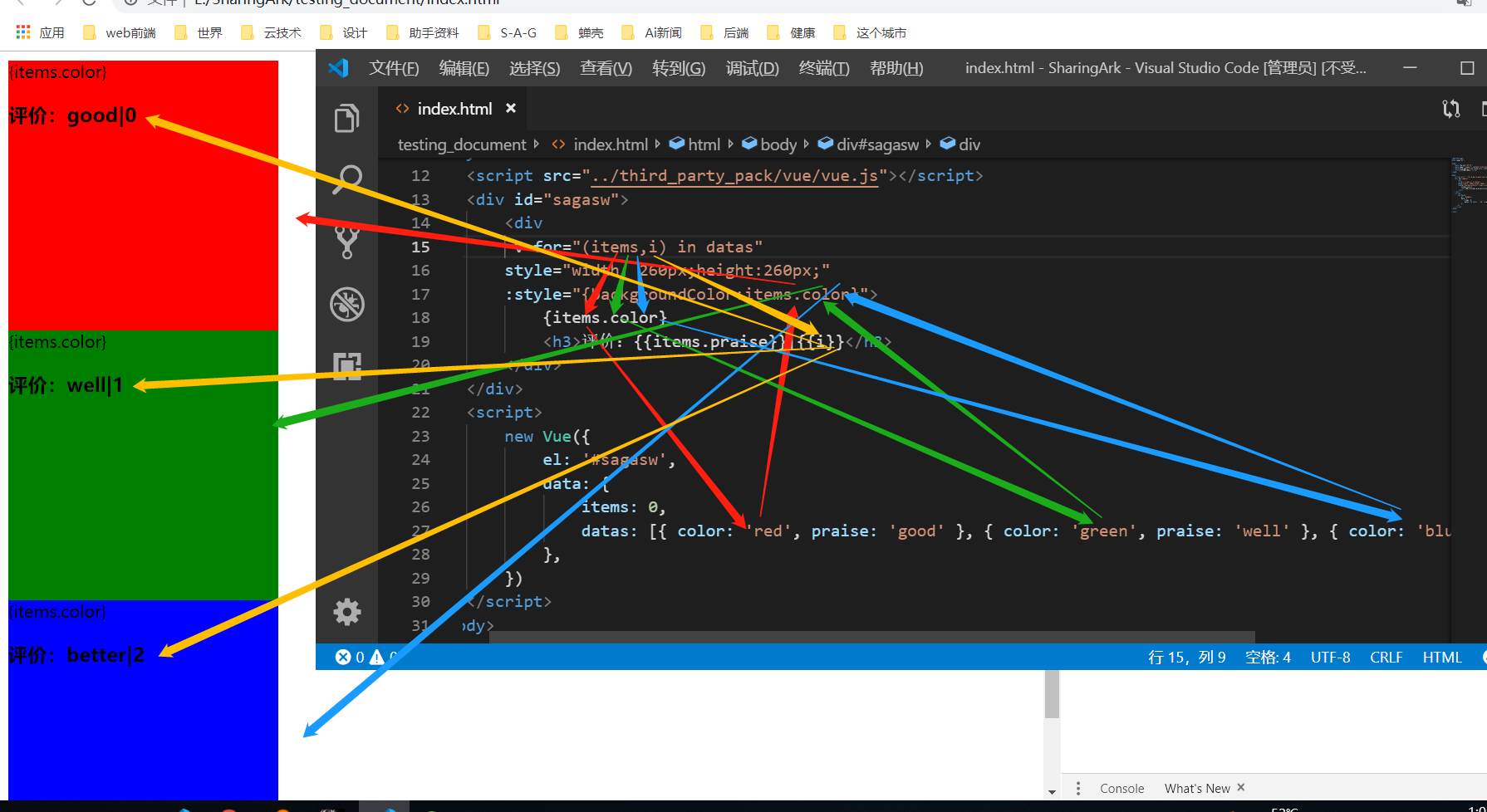Click the errors and warnings status indicator
Image resolution: width=1487 pixels, height=812 pixels.
click(366, 657)
